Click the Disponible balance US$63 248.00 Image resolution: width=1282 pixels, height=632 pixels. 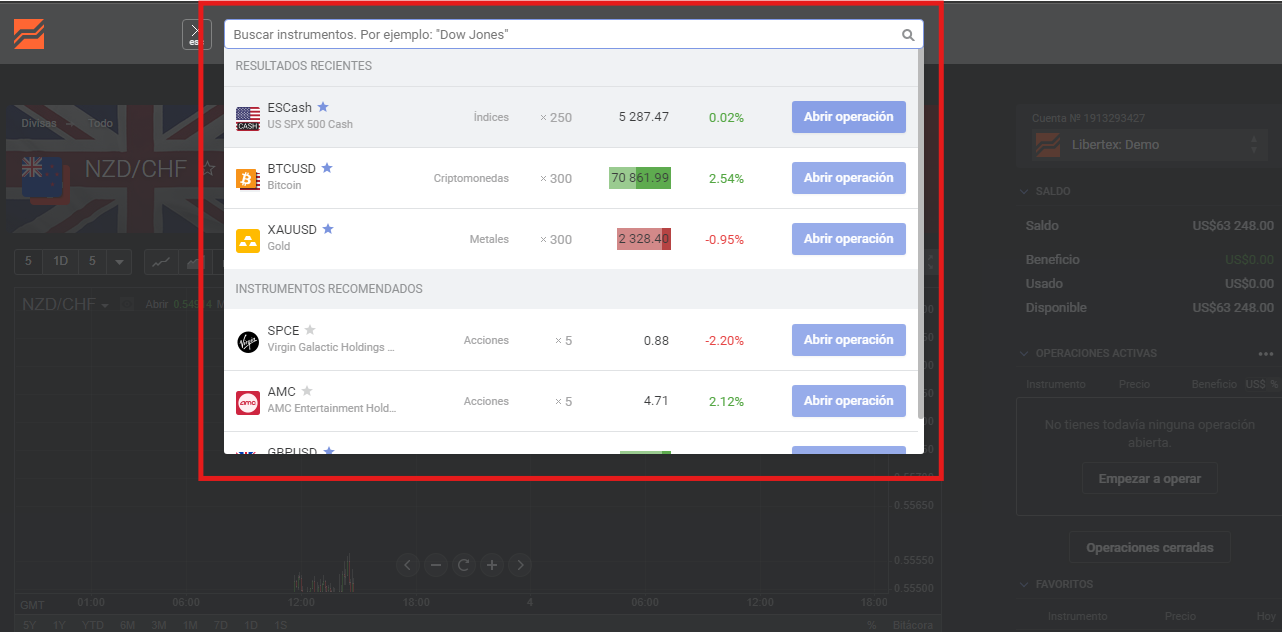coord(1233,308)
